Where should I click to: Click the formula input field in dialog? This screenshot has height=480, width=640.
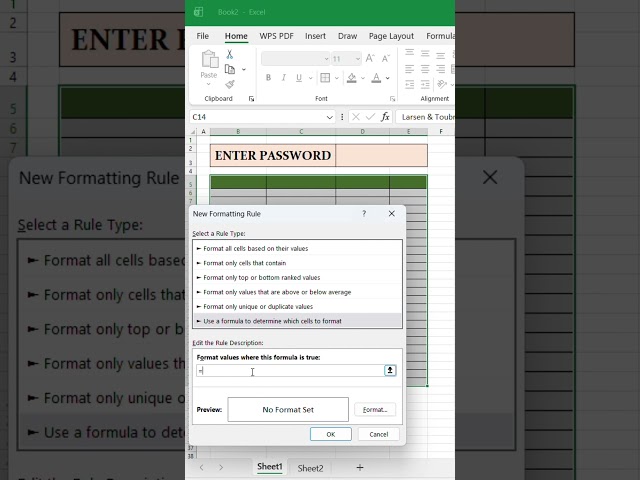290,371
